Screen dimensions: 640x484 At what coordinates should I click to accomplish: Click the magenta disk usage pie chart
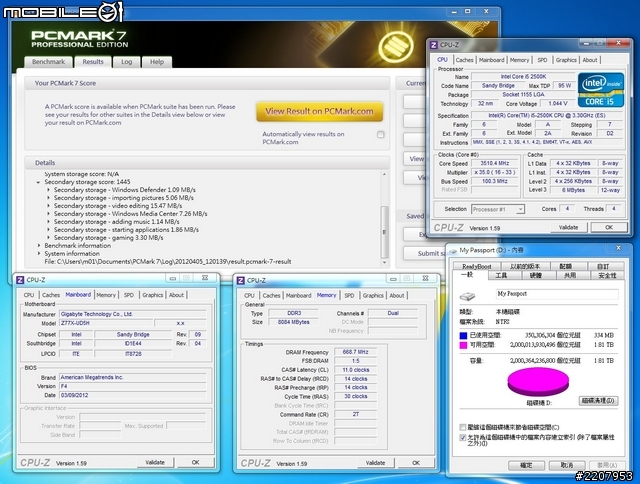coord(538,382)
